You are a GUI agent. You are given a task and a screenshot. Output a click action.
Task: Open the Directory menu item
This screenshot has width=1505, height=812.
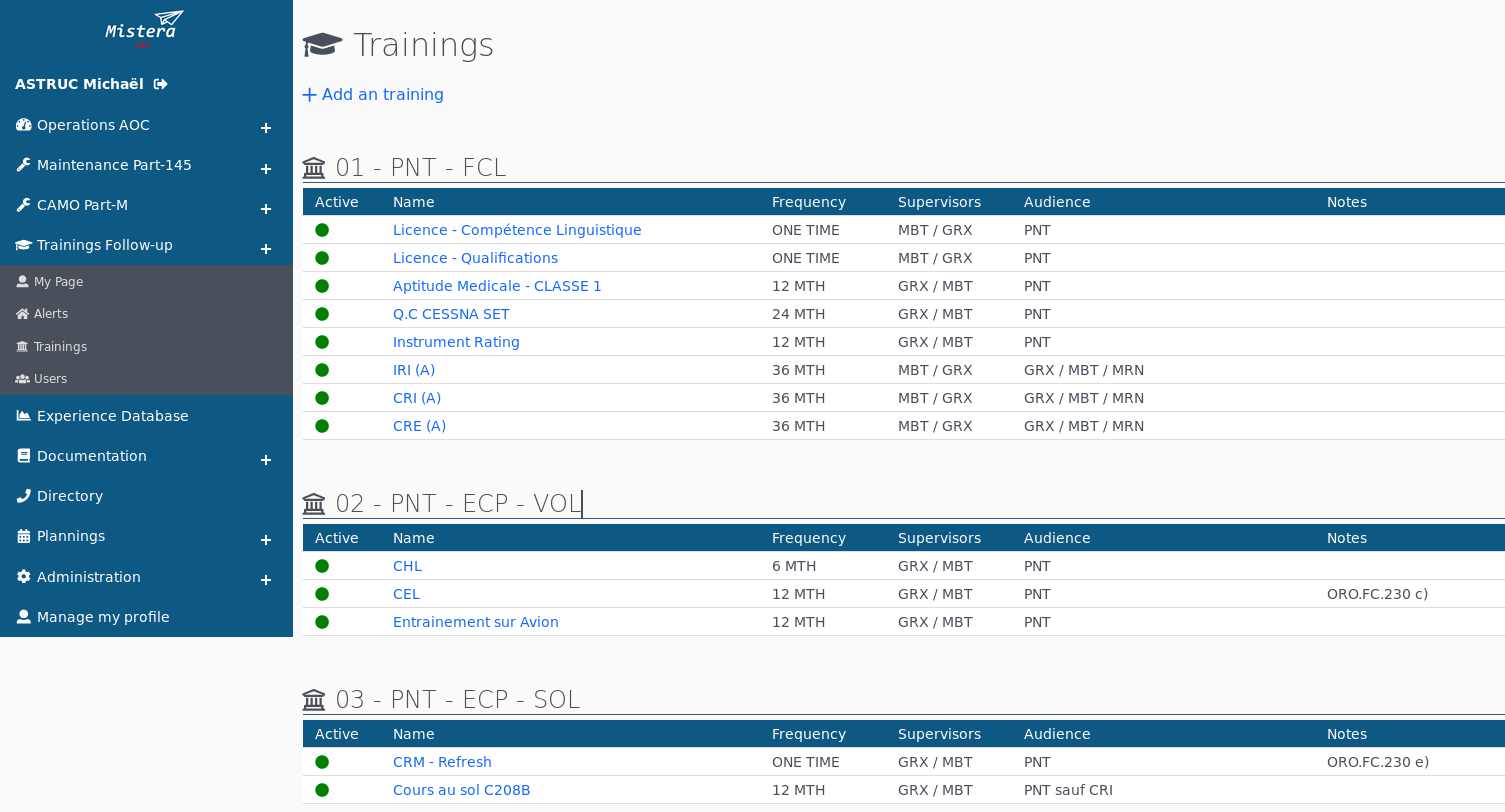tap(70, 496)
